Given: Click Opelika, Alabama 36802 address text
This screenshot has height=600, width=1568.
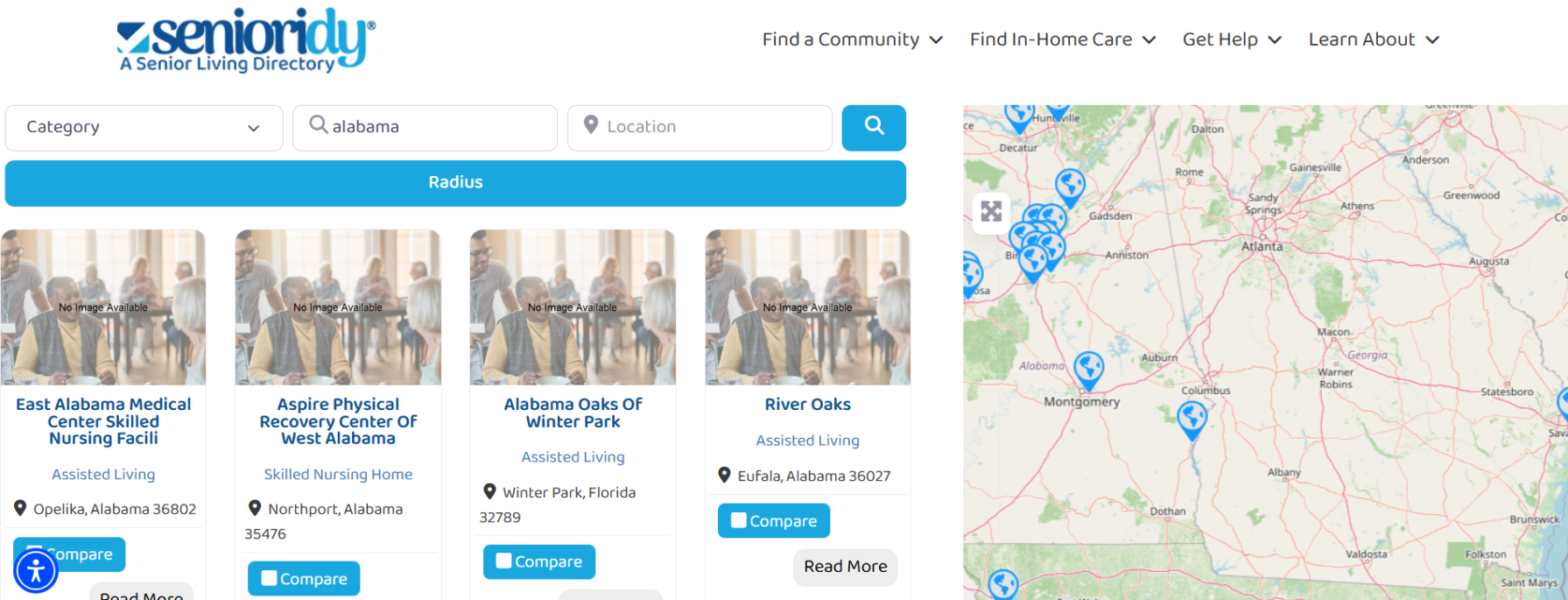Looking at the screenshot, I should 115,509.
